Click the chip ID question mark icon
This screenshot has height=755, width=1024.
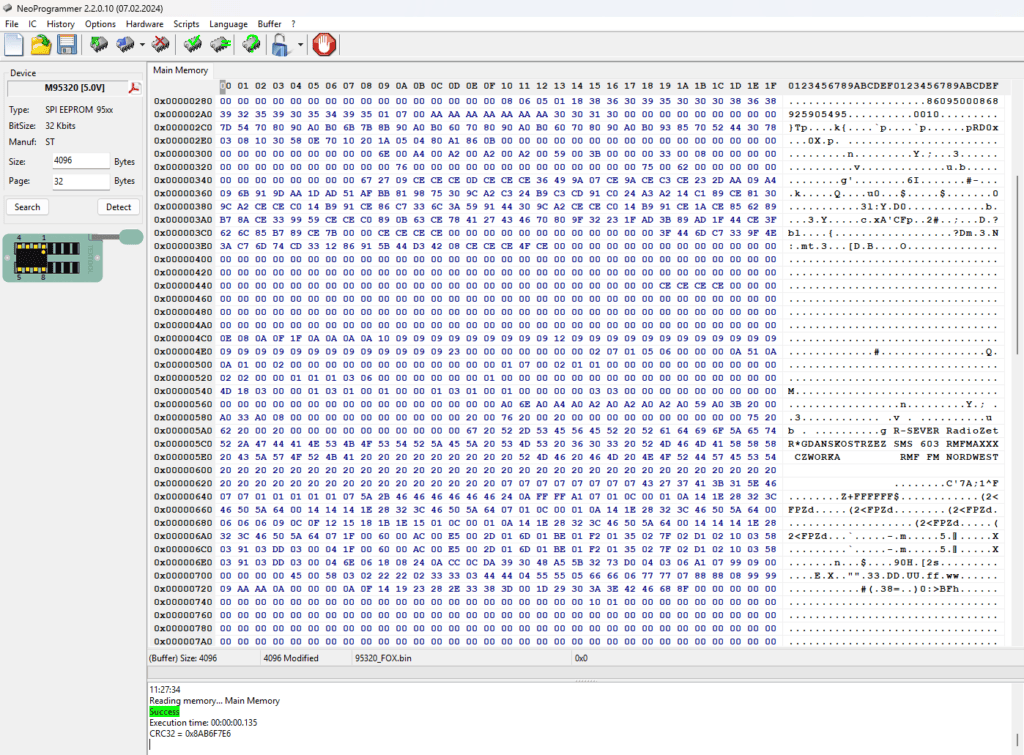pyautogui.click(x=252, y=44)
